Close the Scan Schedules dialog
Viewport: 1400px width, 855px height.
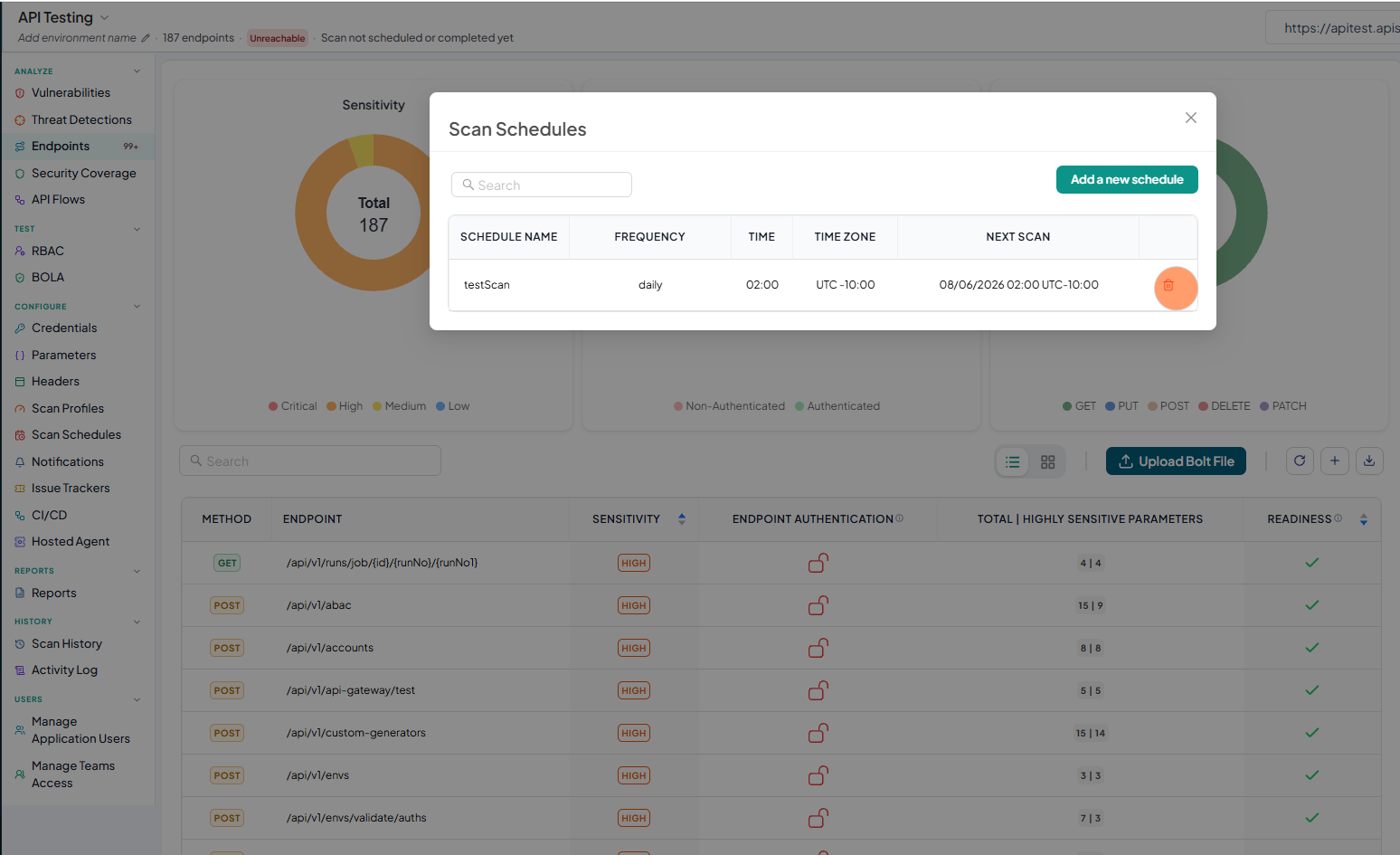1191,118
